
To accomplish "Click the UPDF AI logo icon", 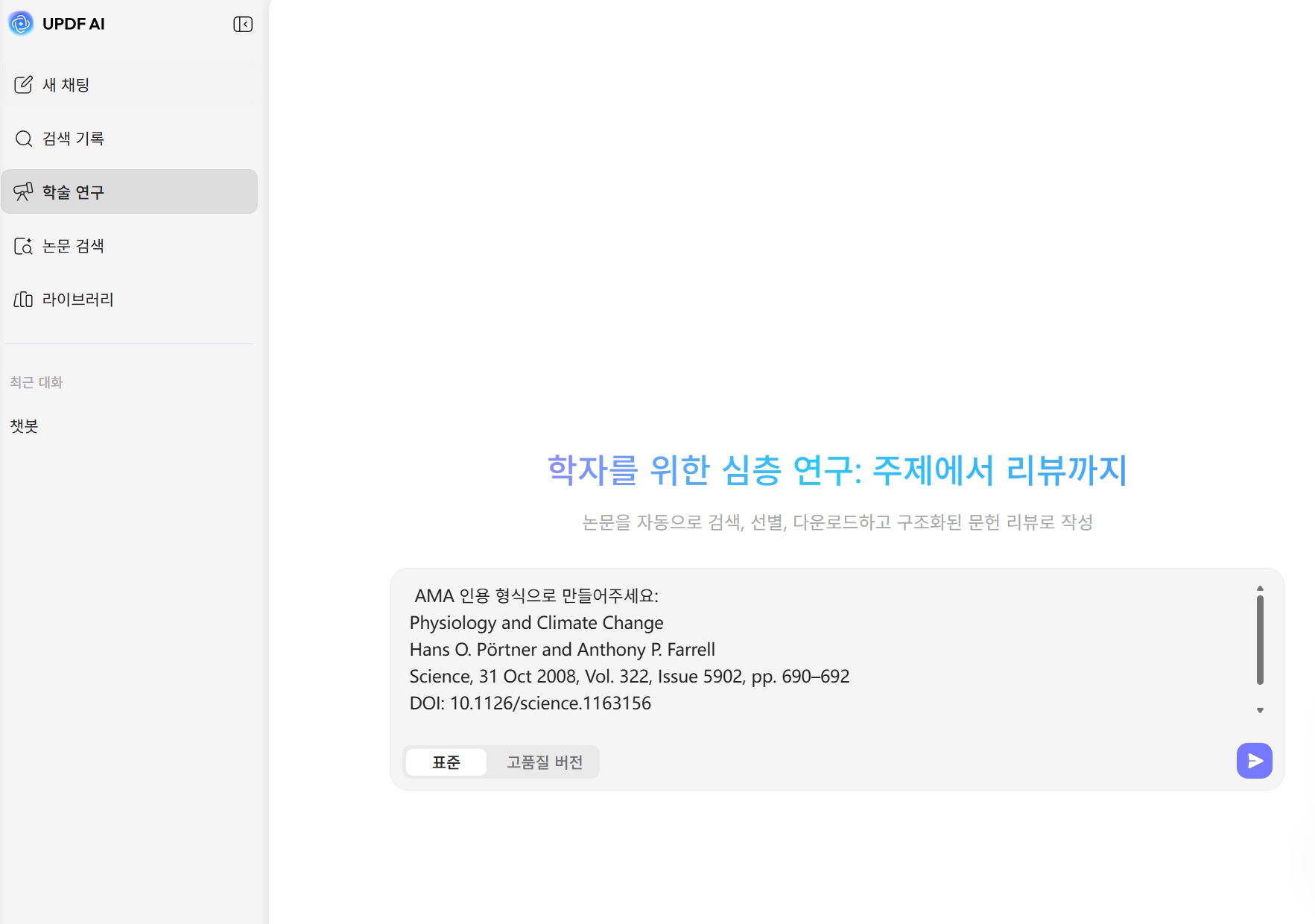I will (21, 24).
